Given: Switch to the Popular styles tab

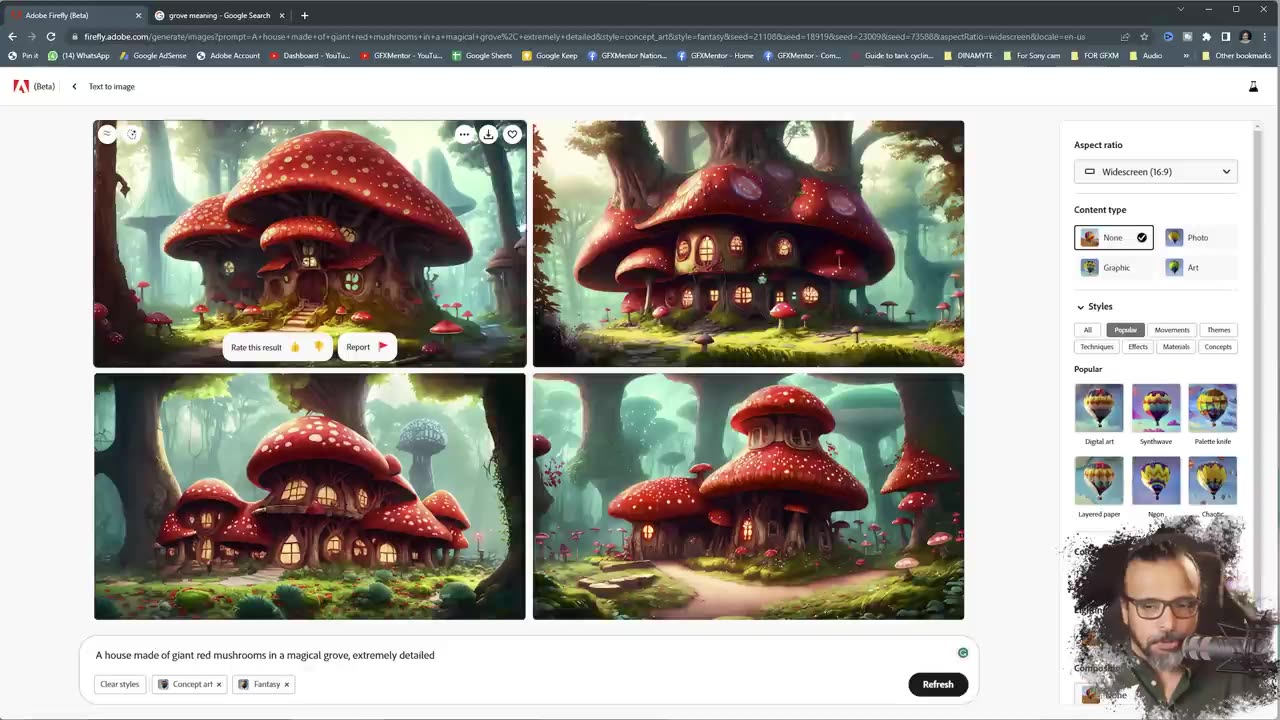Looking at the screenshot, I should point(1126,330).
